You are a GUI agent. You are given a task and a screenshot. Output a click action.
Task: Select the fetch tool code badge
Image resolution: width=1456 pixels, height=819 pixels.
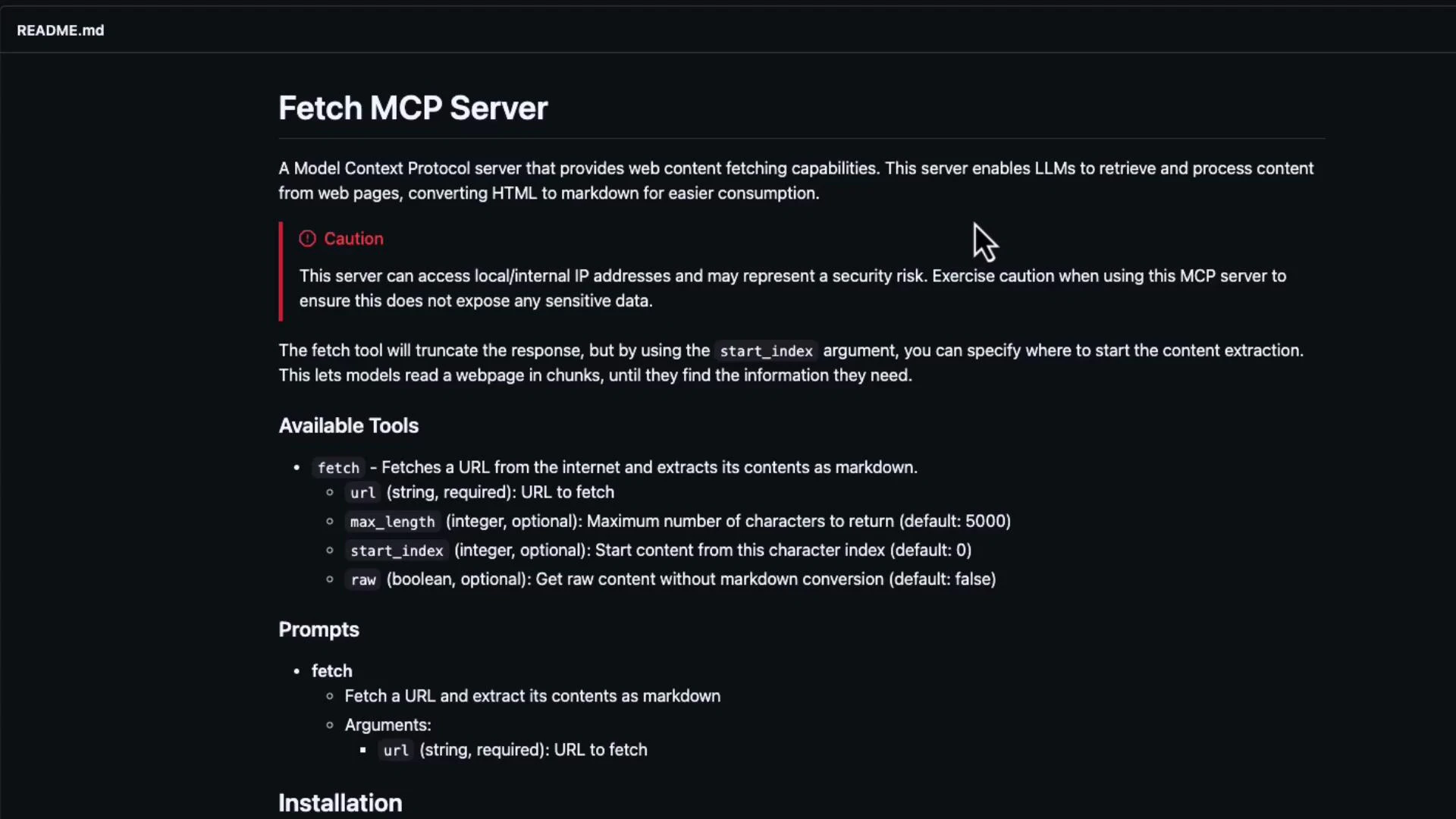[338, 468]
